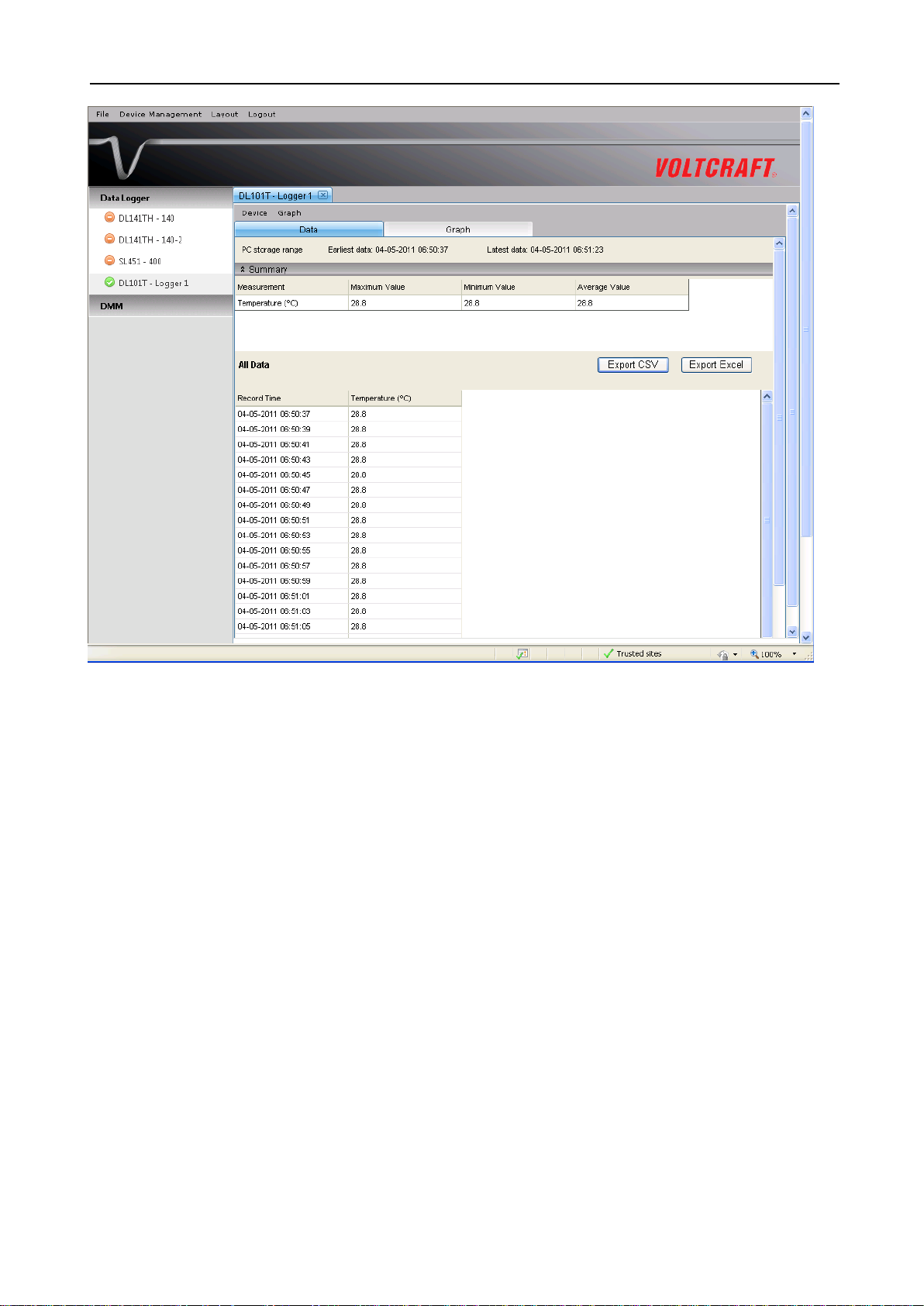Screen dimensions: 924x1306
Task: Click the All Data table scrollbar thumb
Action: tap(767, 519)
